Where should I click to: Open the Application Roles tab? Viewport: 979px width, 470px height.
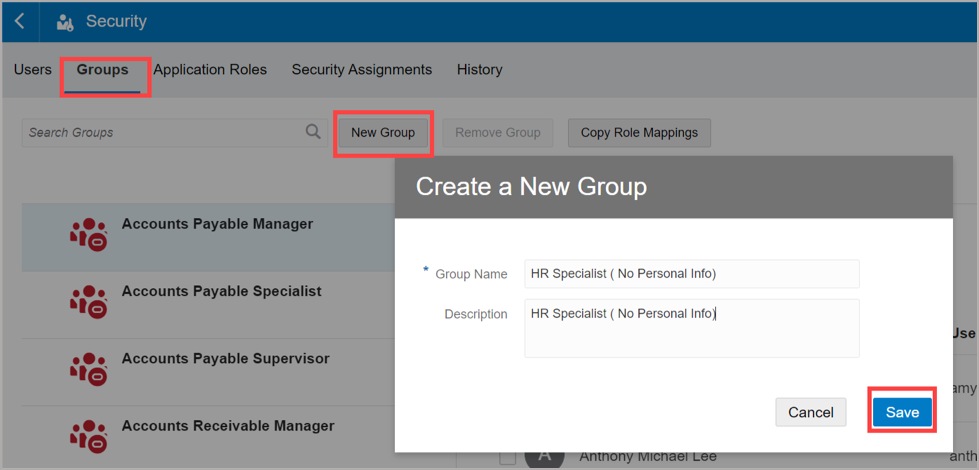click(210, 70)
